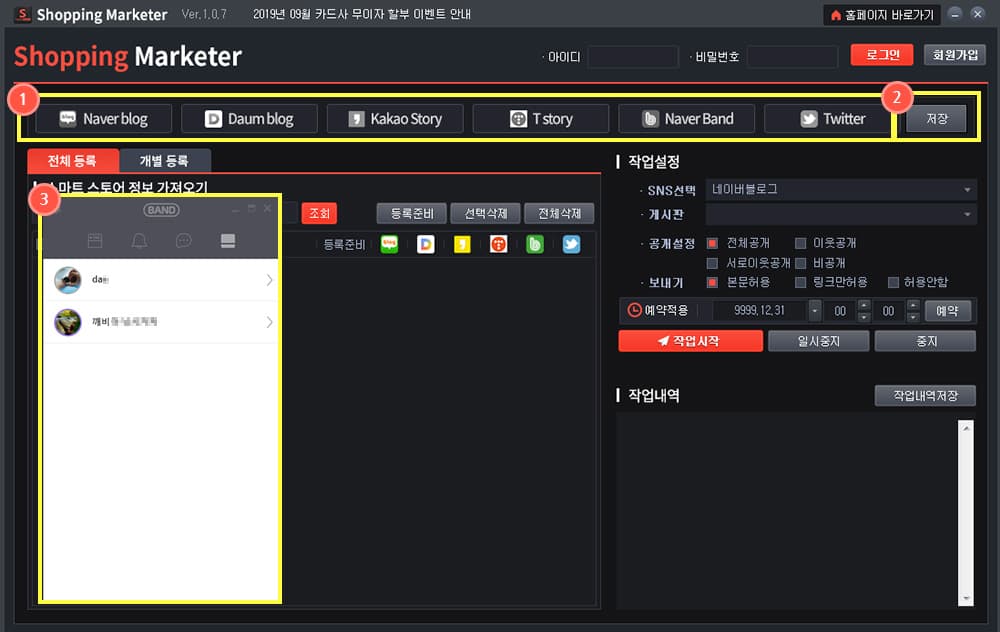Click the green Naver Band column icon
The width and height of the screenshot is (1000, 632).
pos(534,244)
